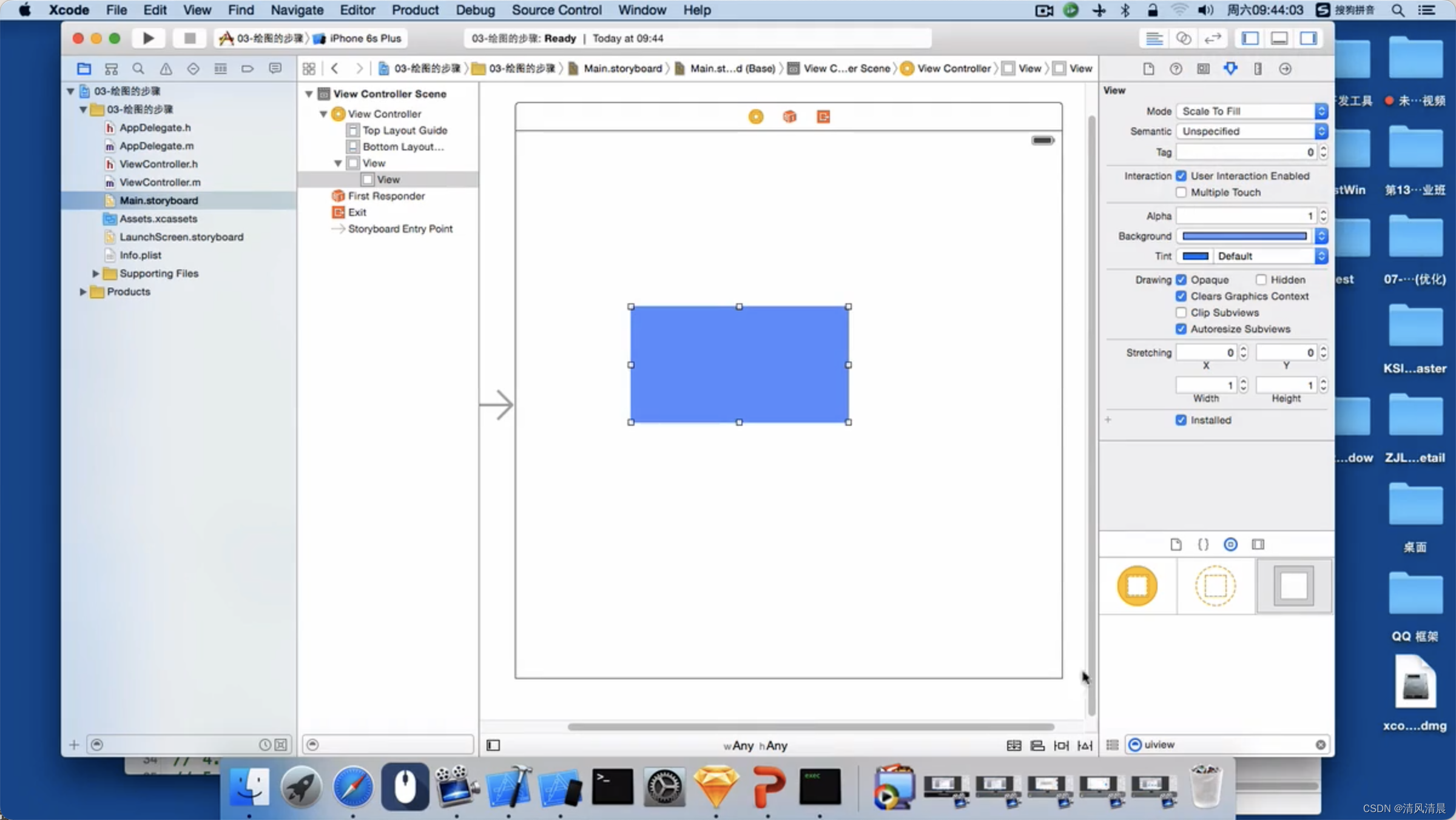This screenshot has width=1456, height=820.
Task: Check the Hidden checkbox
Action: point(1261,280)
